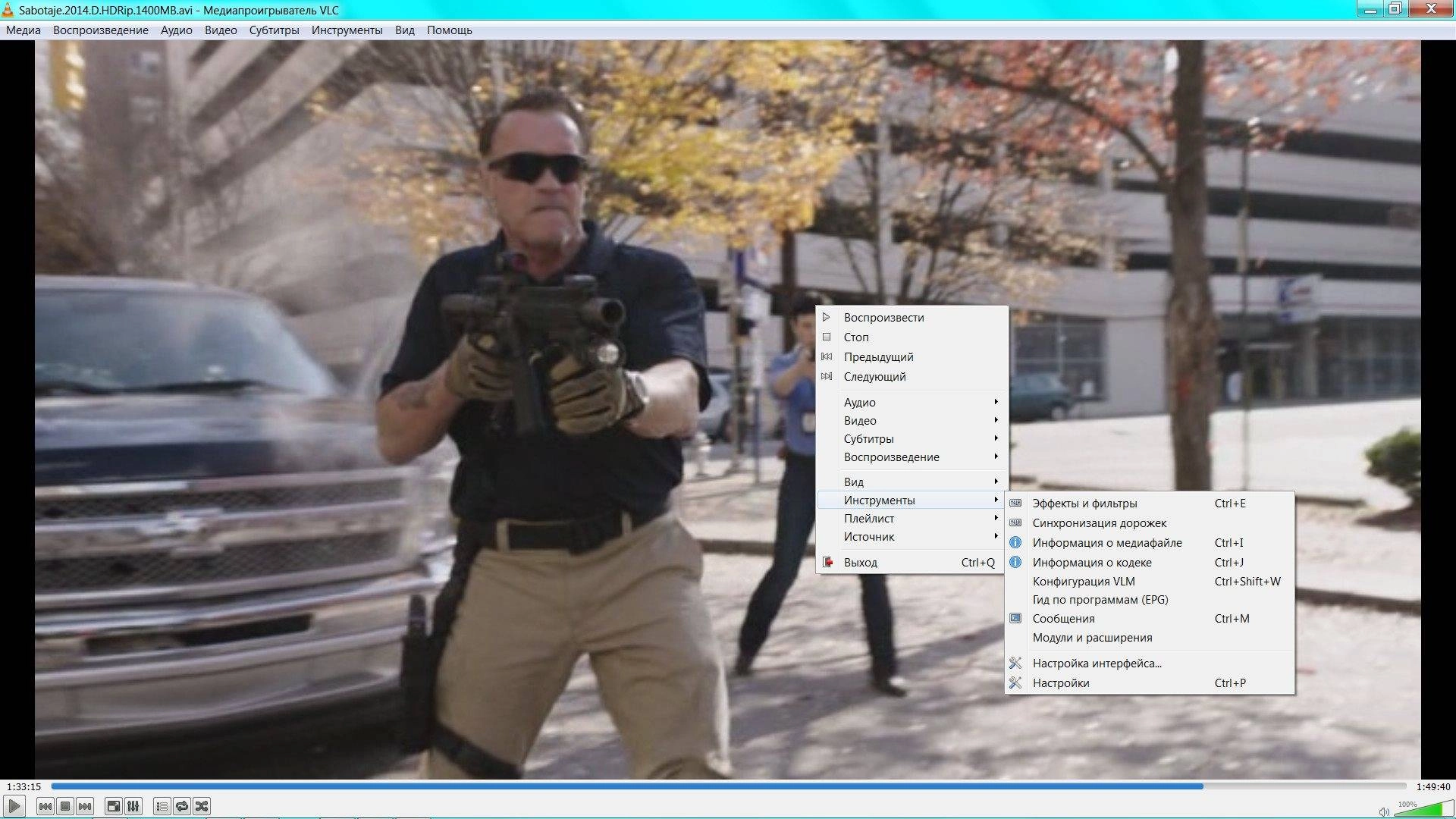
Task: Choose Воспроизвести in the context menu
Action: 912,318
